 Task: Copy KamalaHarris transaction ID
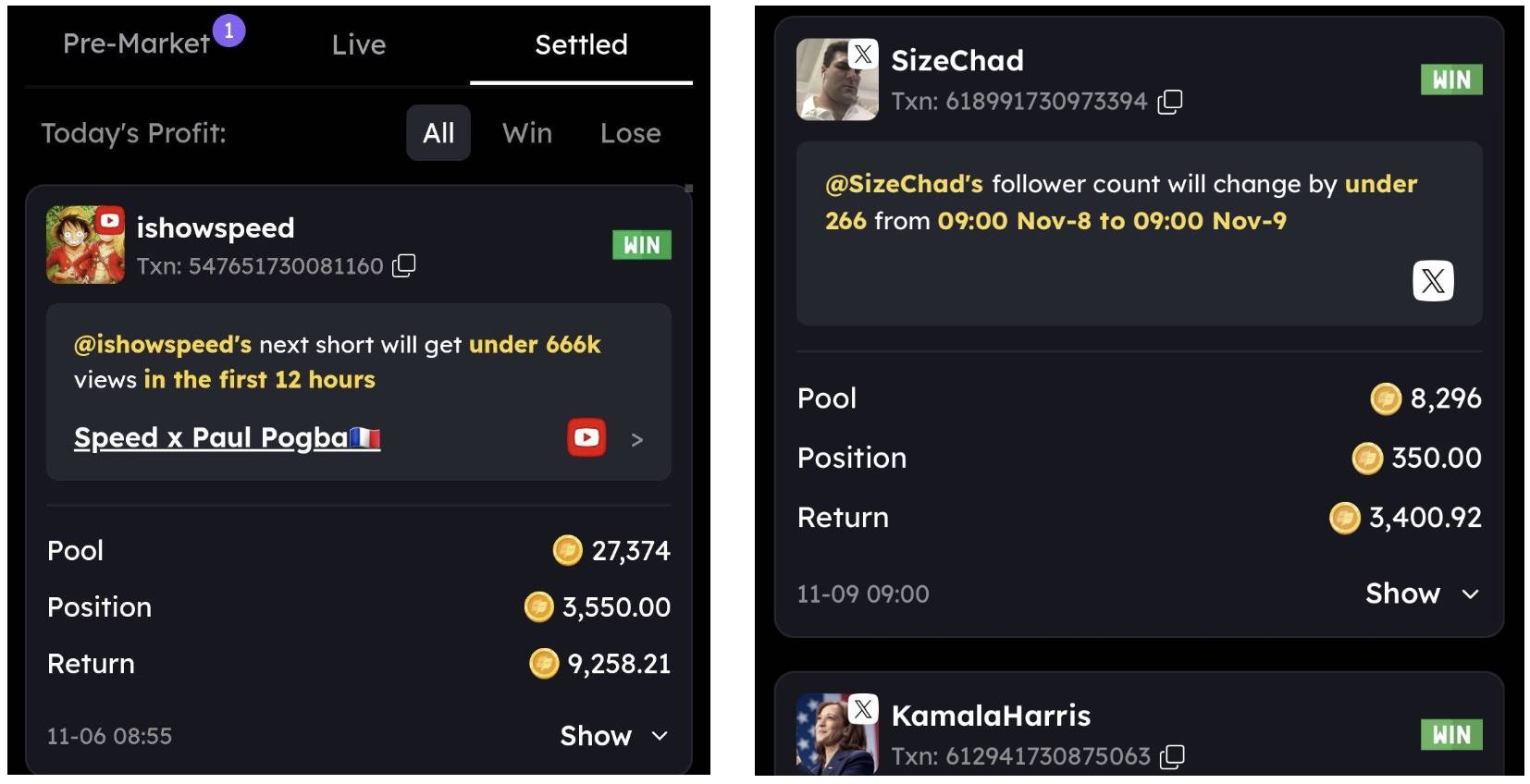tap(1172, 756)
